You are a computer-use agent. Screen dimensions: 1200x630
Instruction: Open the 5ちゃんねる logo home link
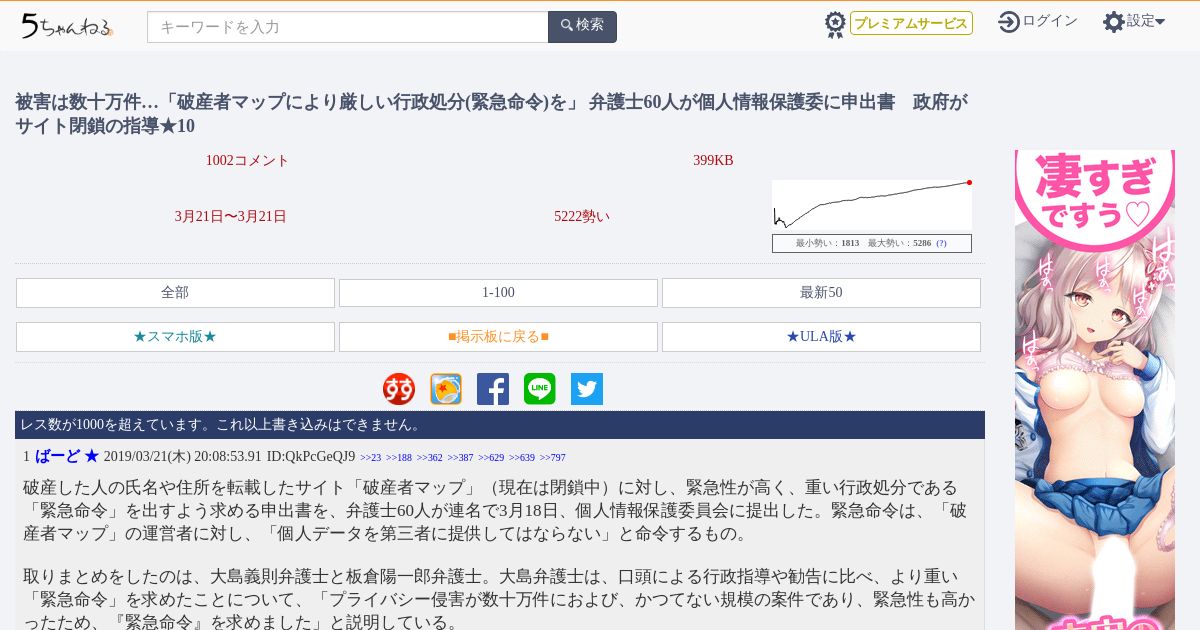[x=66, y=26]
